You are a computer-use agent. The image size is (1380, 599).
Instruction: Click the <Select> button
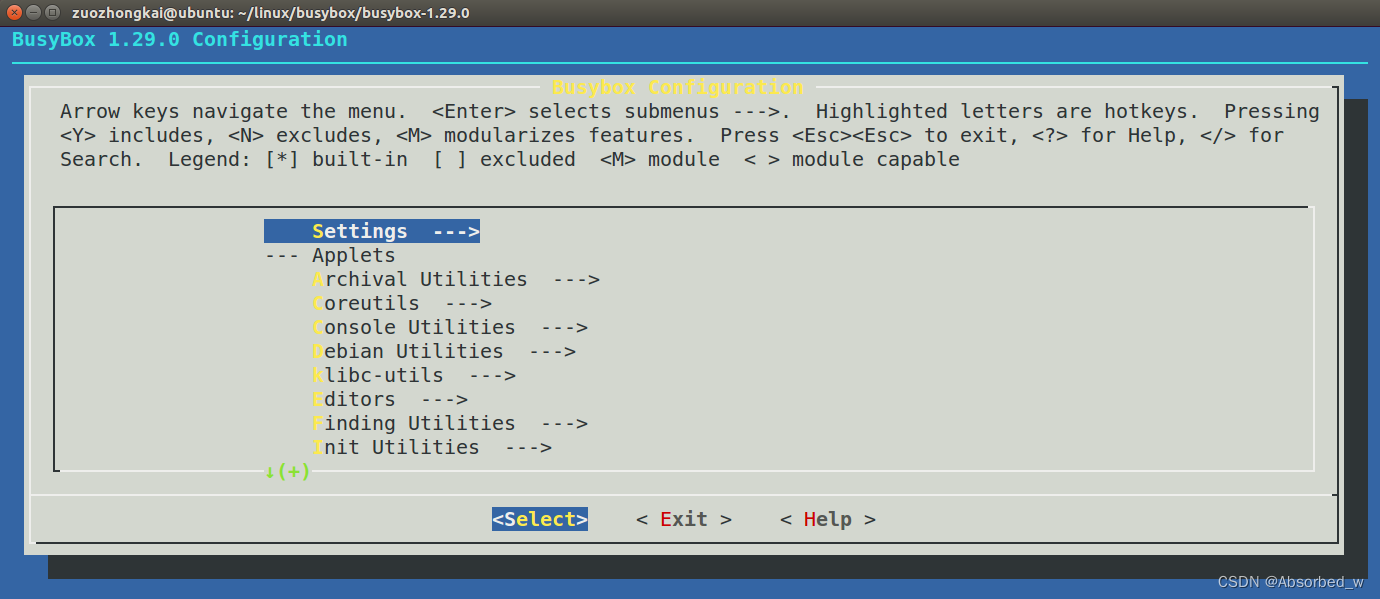click(540, 519)
